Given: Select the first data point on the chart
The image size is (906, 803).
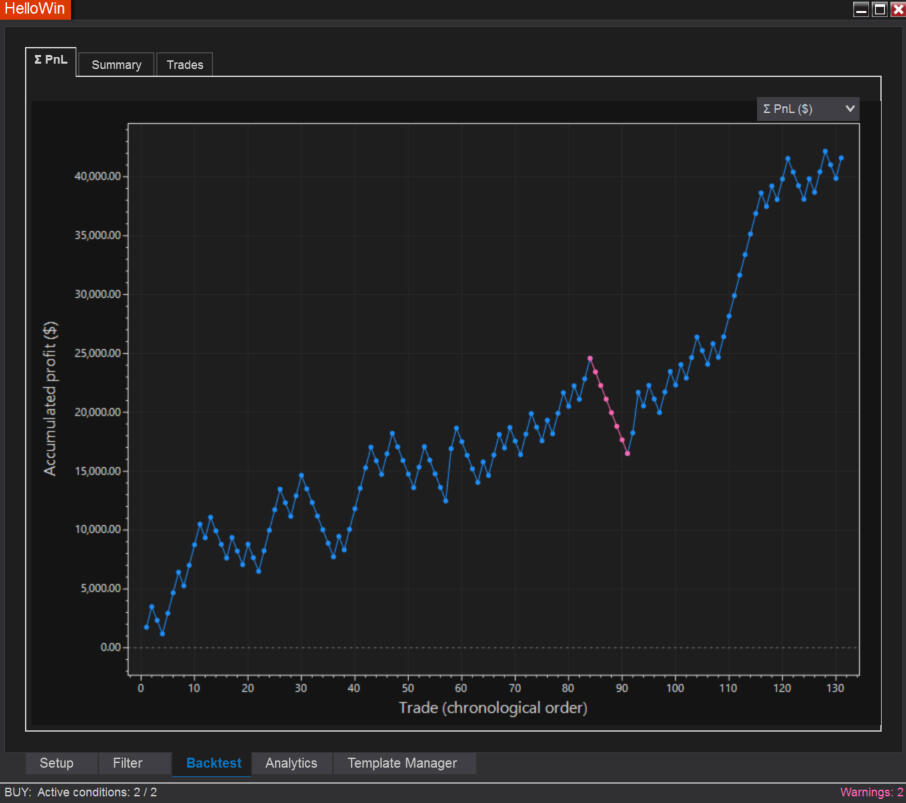Looking at the screenshot, I should click(x=146, y=627).
